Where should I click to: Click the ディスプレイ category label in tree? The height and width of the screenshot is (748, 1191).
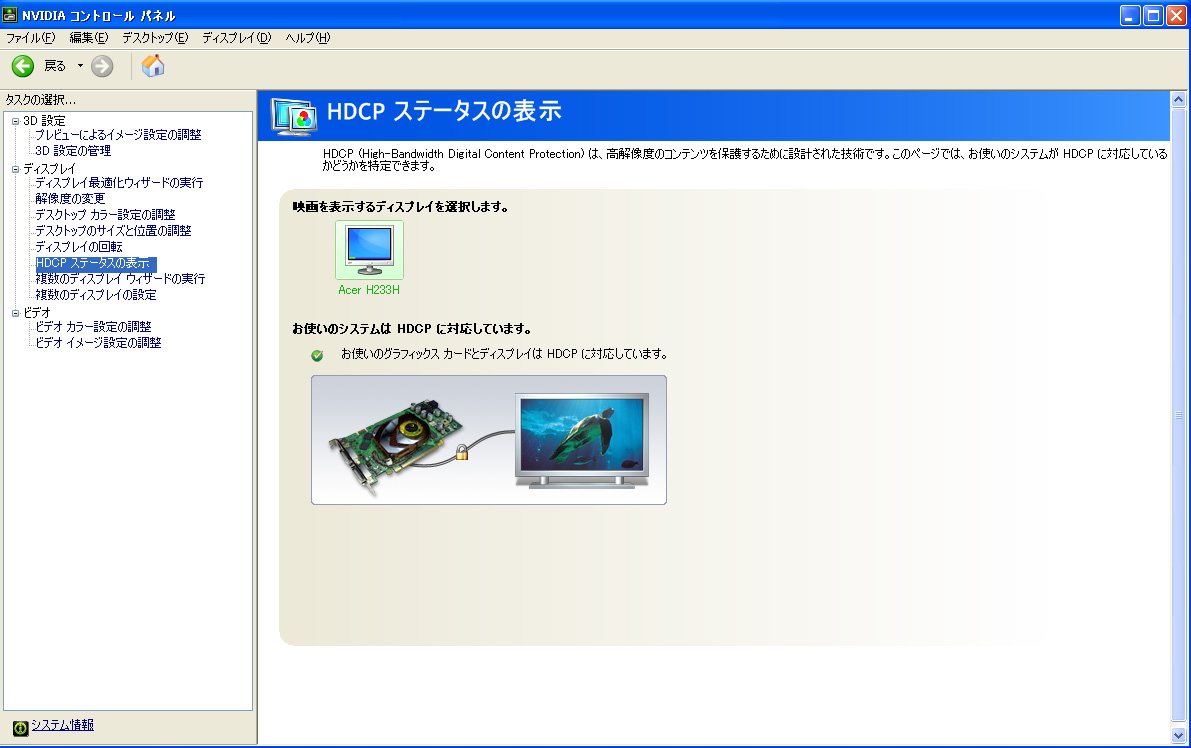pos(49,169)
